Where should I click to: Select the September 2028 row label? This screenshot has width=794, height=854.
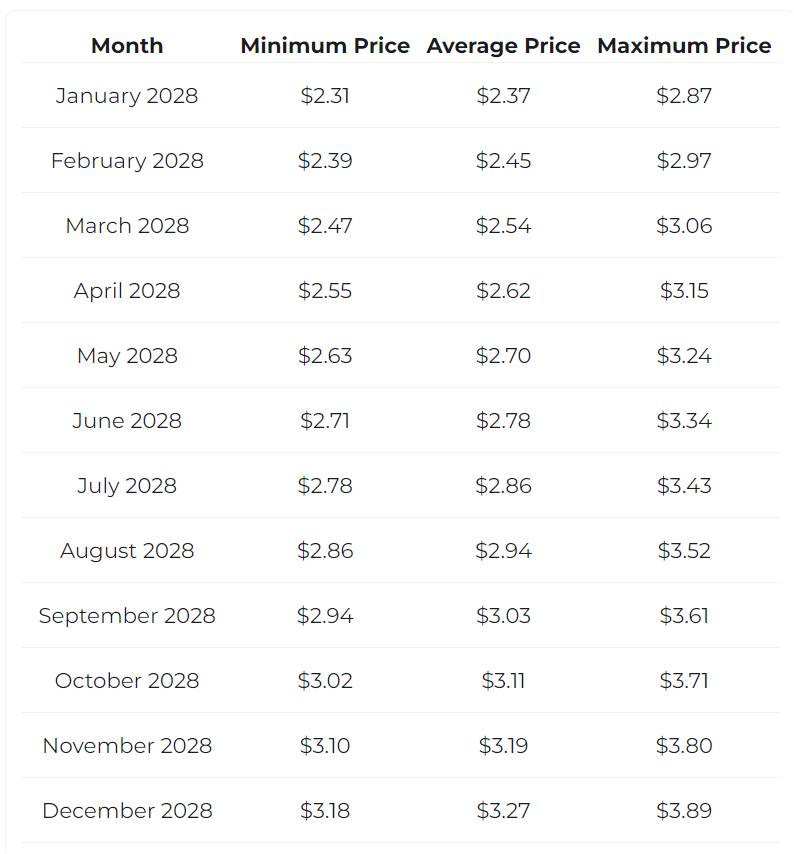point(127,616)
